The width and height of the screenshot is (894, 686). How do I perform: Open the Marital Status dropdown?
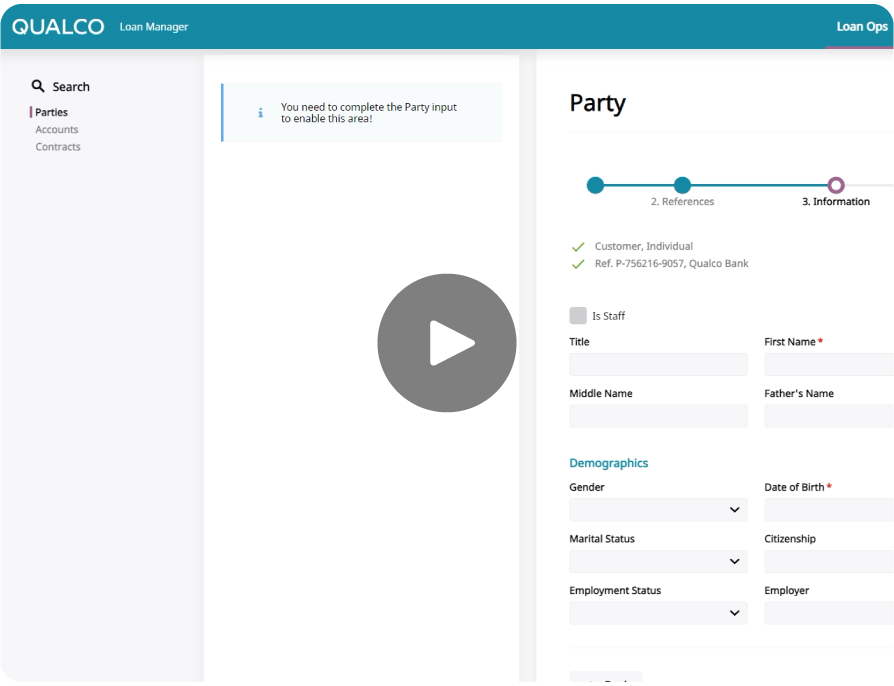point(658,561)
